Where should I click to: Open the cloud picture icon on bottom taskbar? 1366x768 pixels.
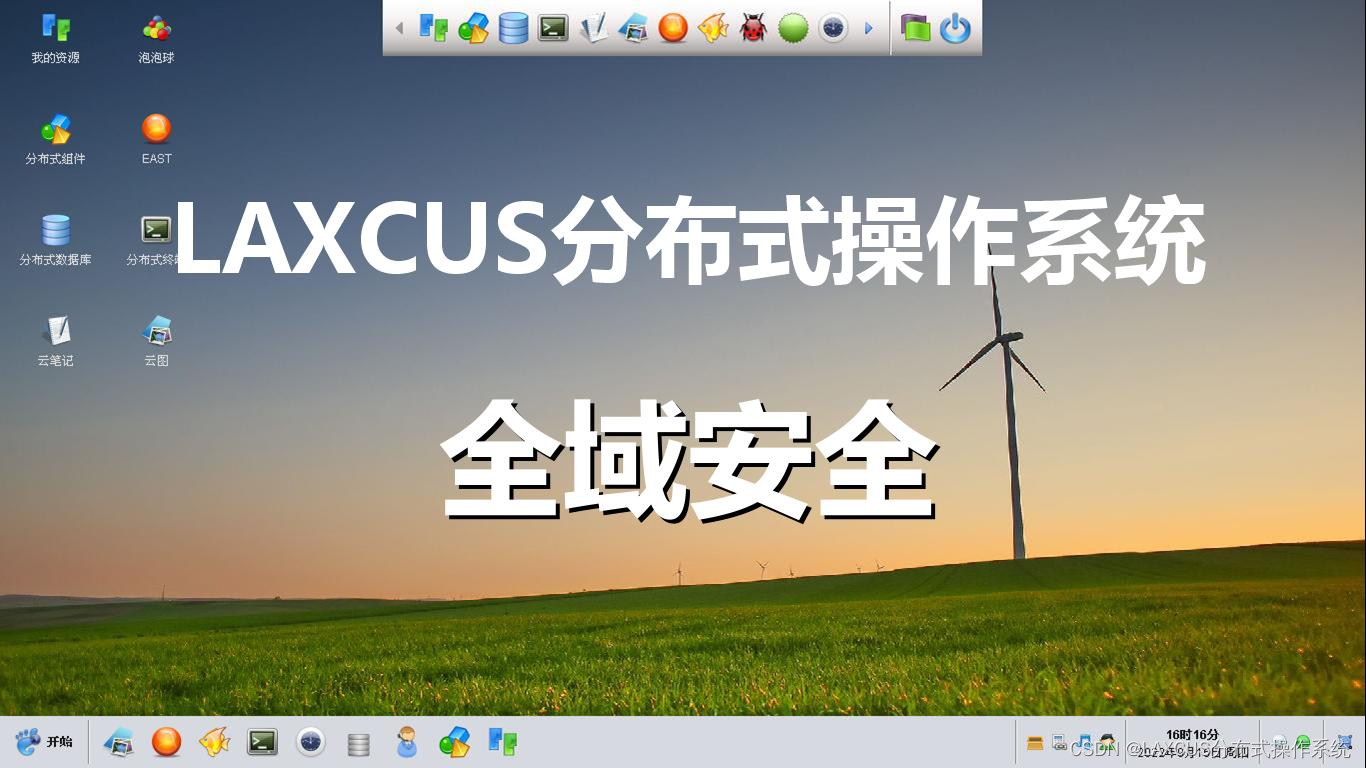point(119,742)
